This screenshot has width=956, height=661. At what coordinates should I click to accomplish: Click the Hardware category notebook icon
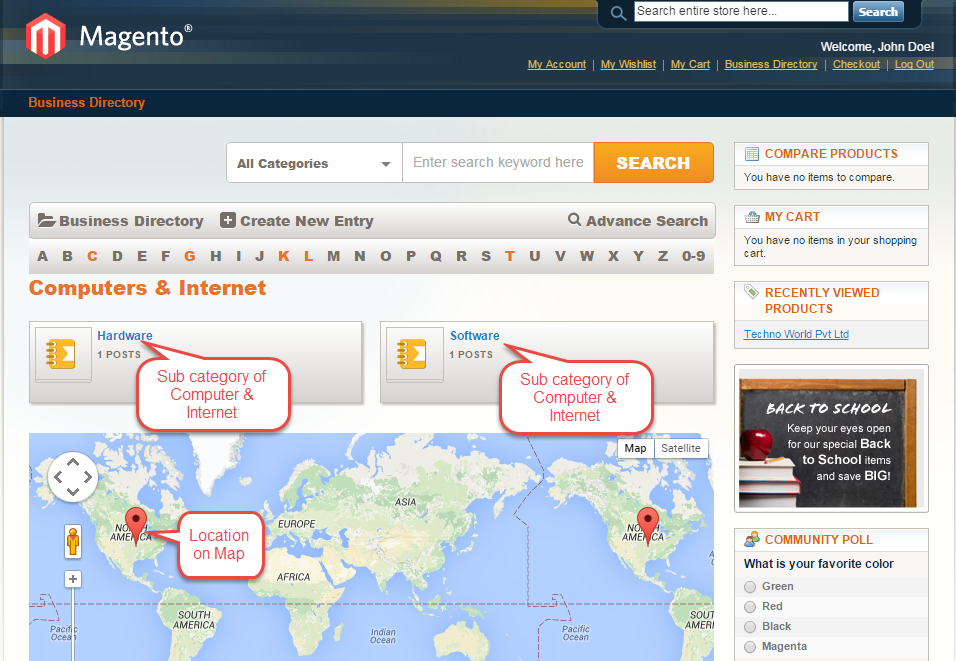(x=60, y=354)
